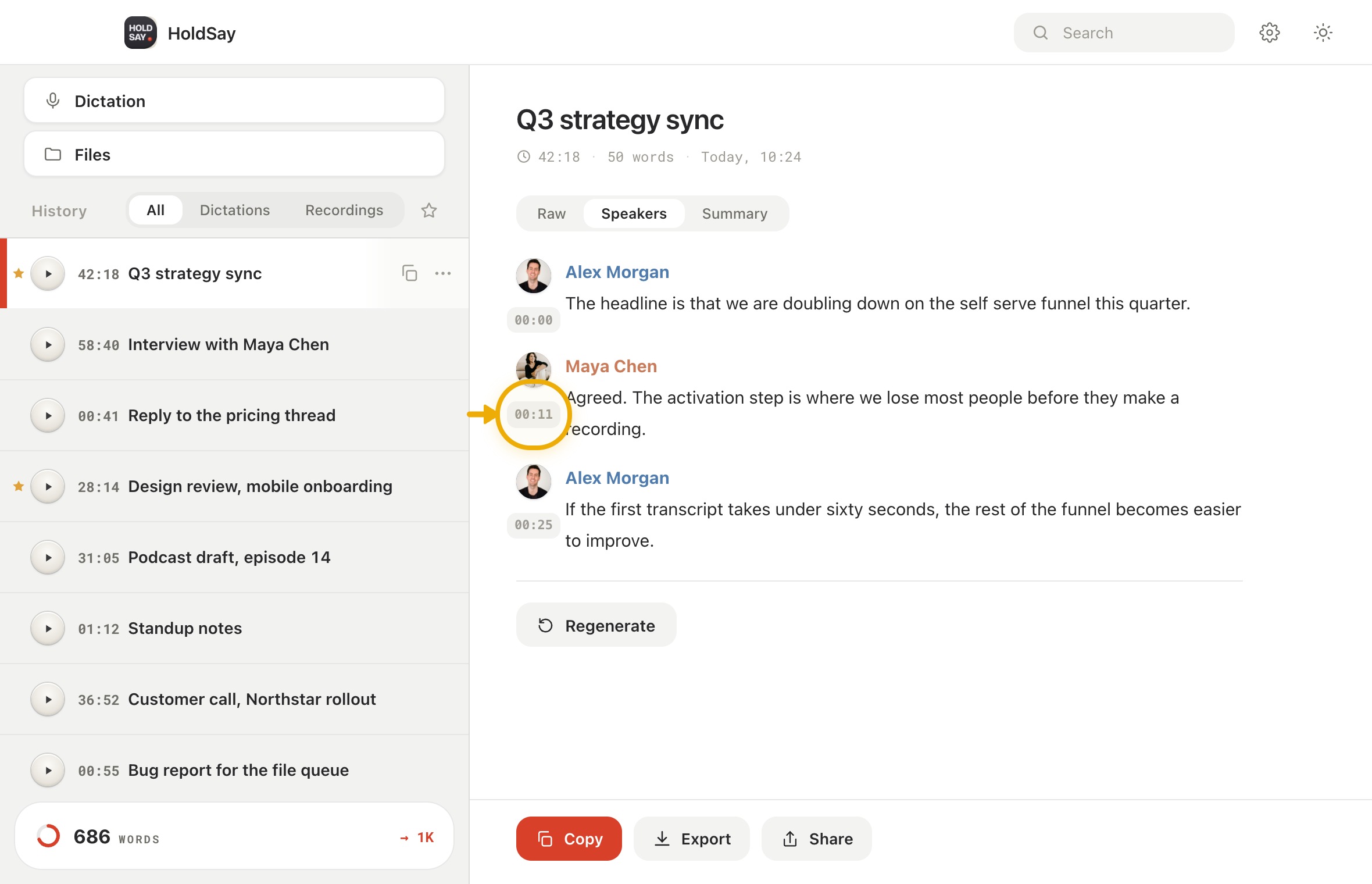Open Customer call, Northstar rollout entry
1372x884 pixels.
pyautogui.click(x=234, y=699)
